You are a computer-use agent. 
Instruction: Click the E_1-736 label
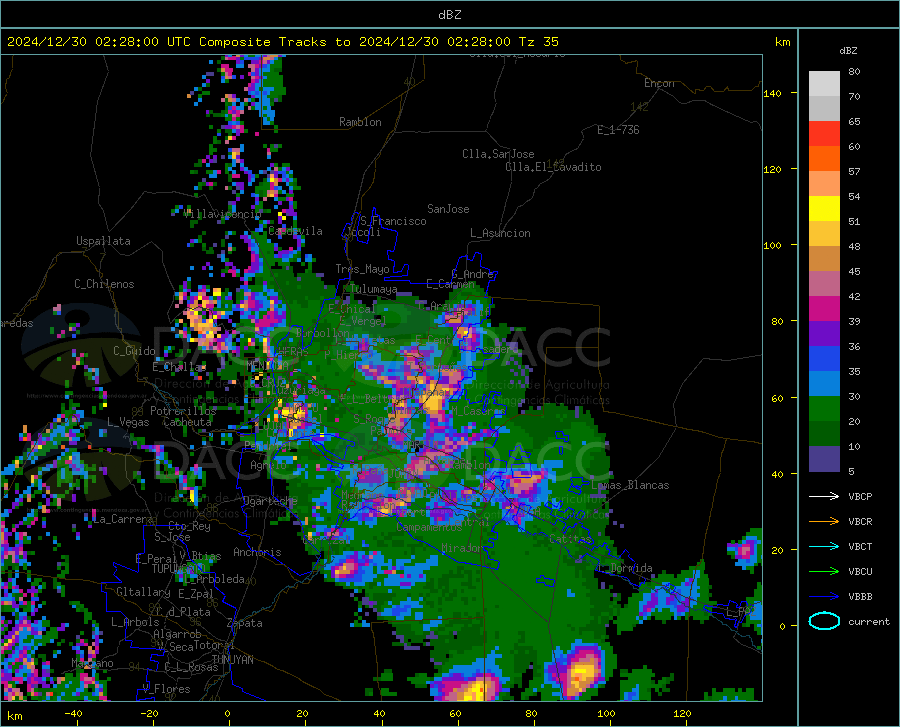pyautogui.click(x=618, y=130)
